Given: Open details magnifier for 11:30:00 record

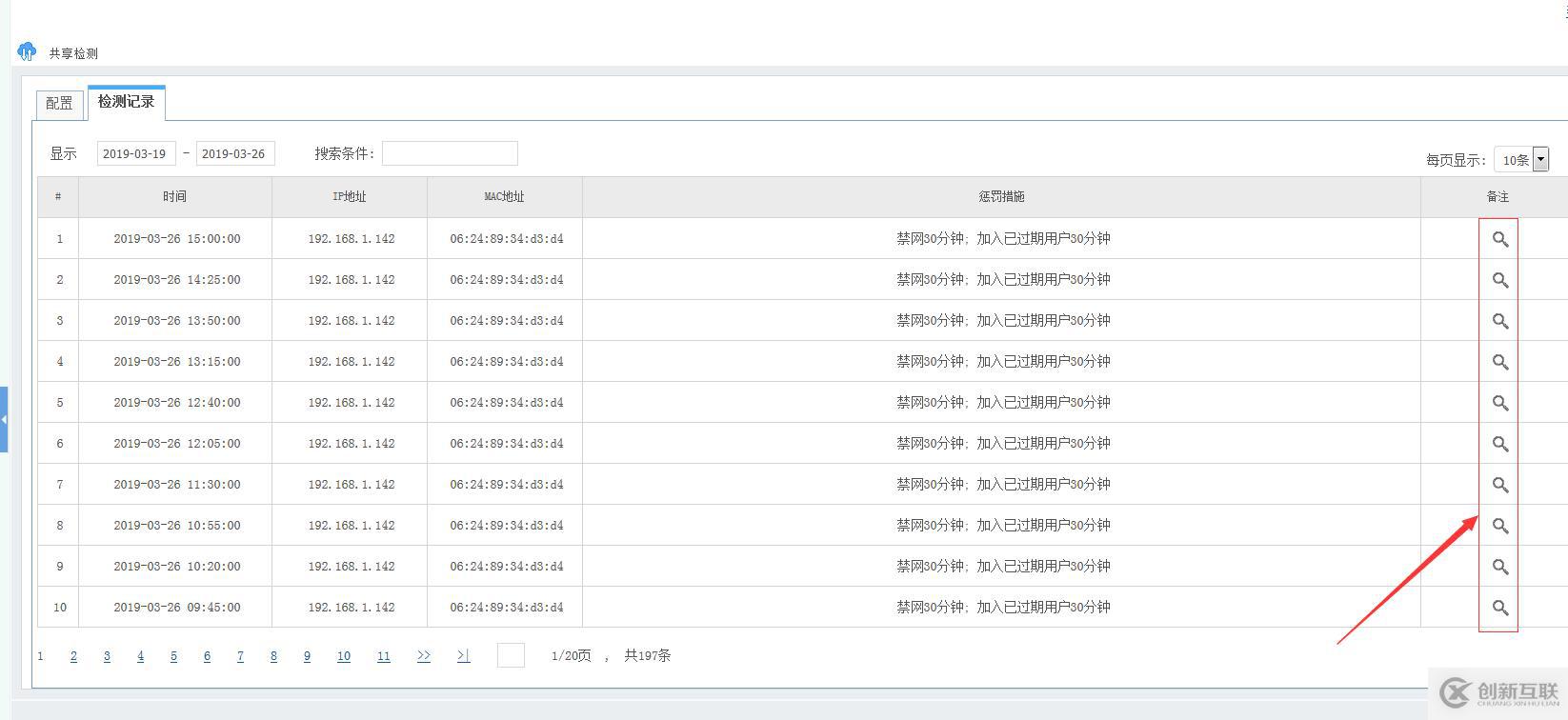Looking at the screenshot, I should [x=1499, y=485].
